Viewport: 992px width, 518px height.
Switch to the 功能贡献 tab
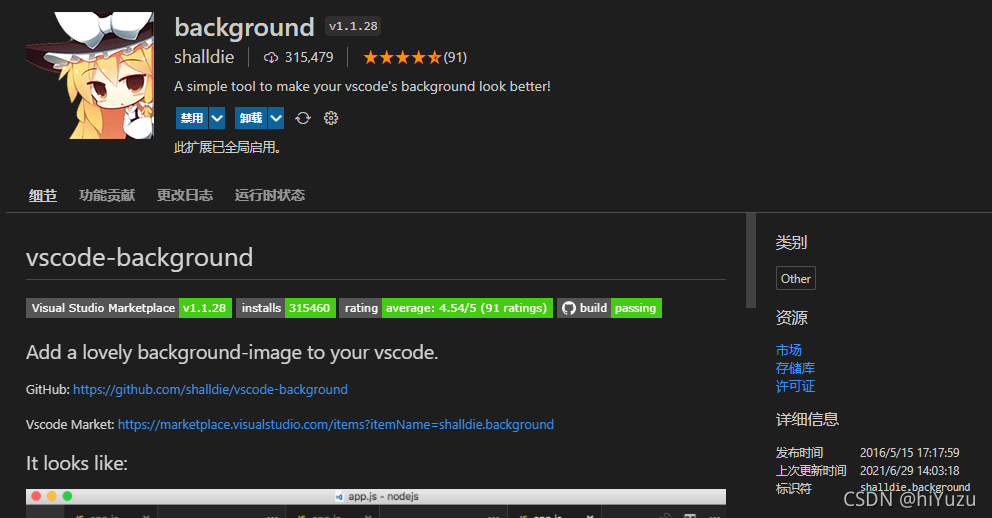tap(107, 195)
